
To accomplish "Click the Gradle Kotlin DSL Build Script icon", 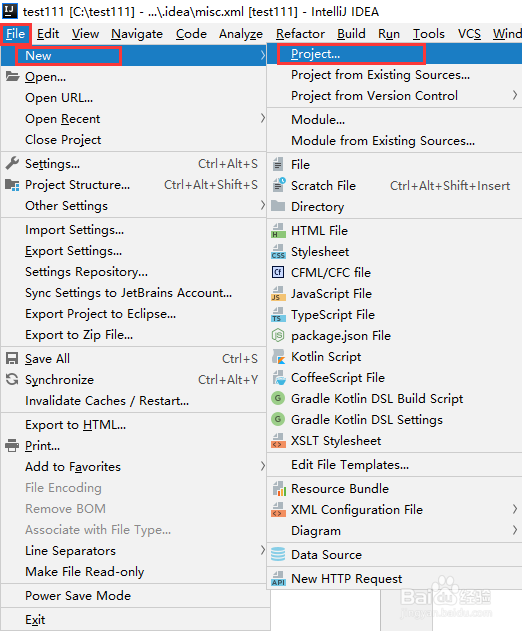I will click(278, 398).
